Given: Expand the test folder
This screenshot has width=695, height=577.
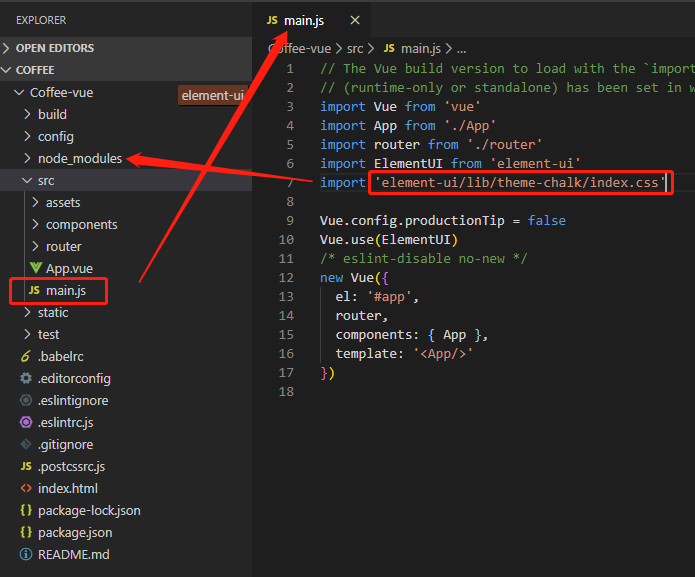Looking at the screenshot, I should pos(48,335).
